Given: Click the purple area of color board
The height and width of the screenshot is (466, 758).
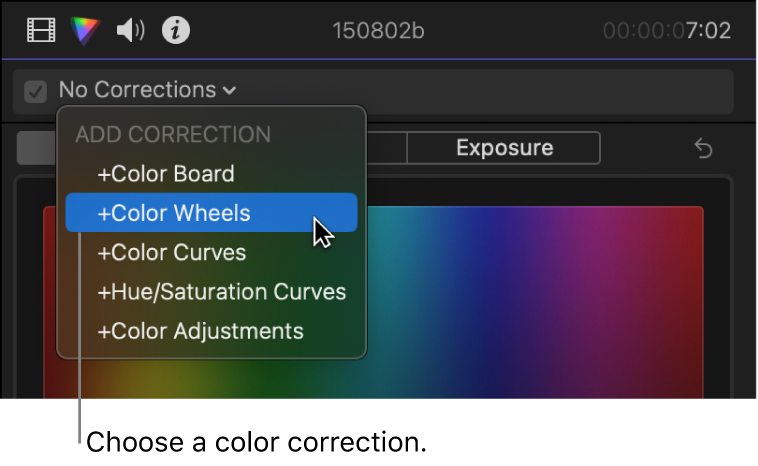Looking at the screenshot, I should (600, 260).
